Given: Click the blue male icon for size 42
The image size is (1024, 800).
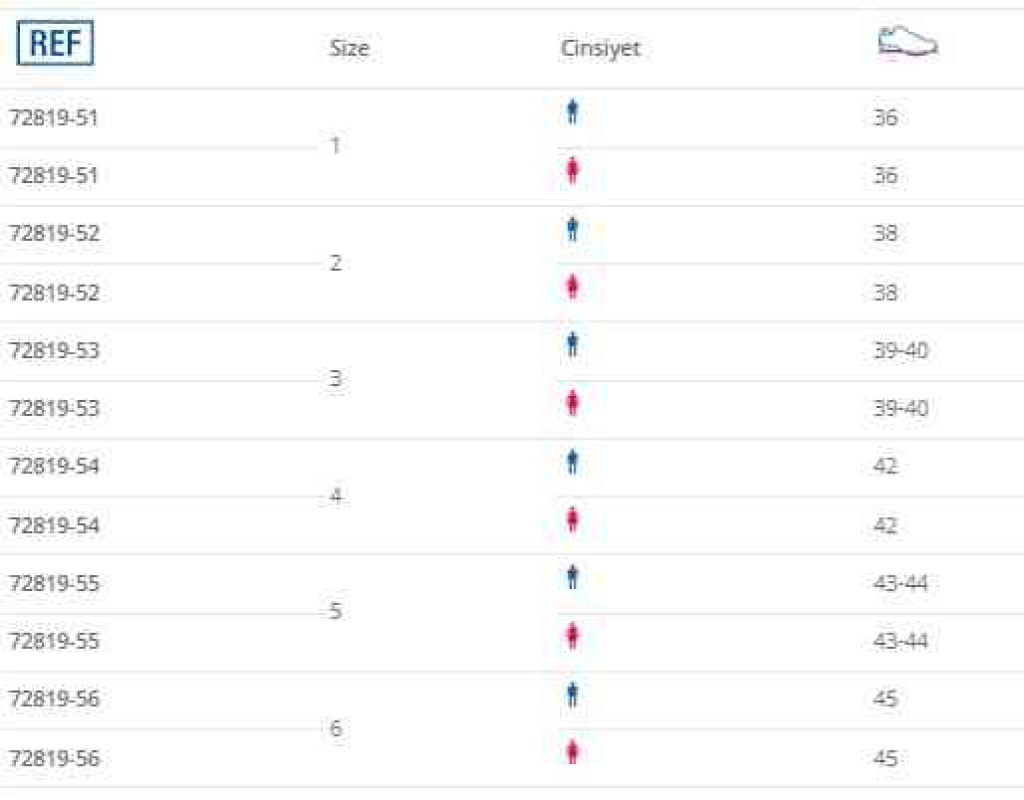Looking at the screenshot, I should tap(573, 462).
